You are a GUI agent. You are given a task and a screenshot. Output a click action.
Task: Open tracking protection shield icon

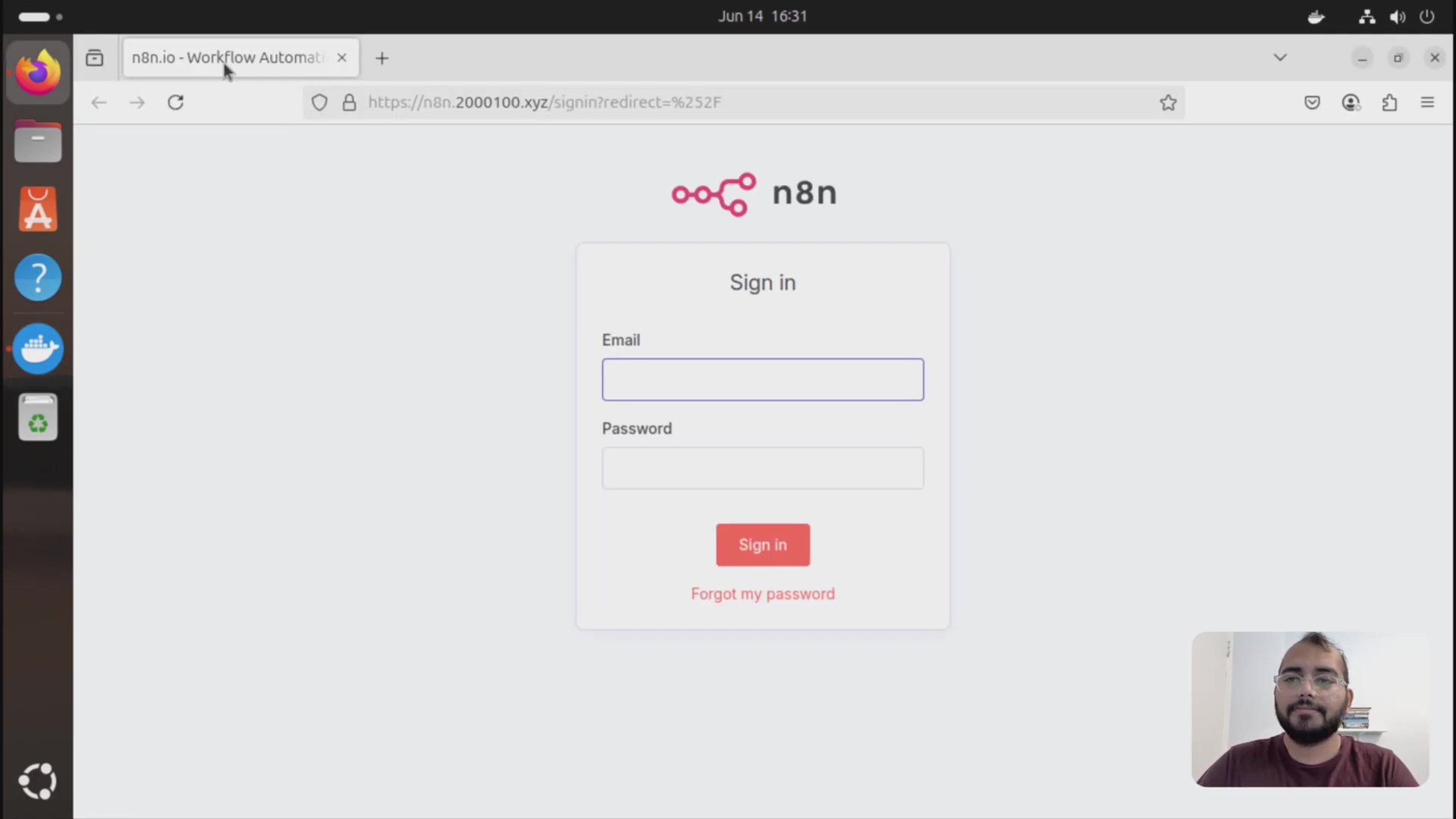click(x=319, y=102)
